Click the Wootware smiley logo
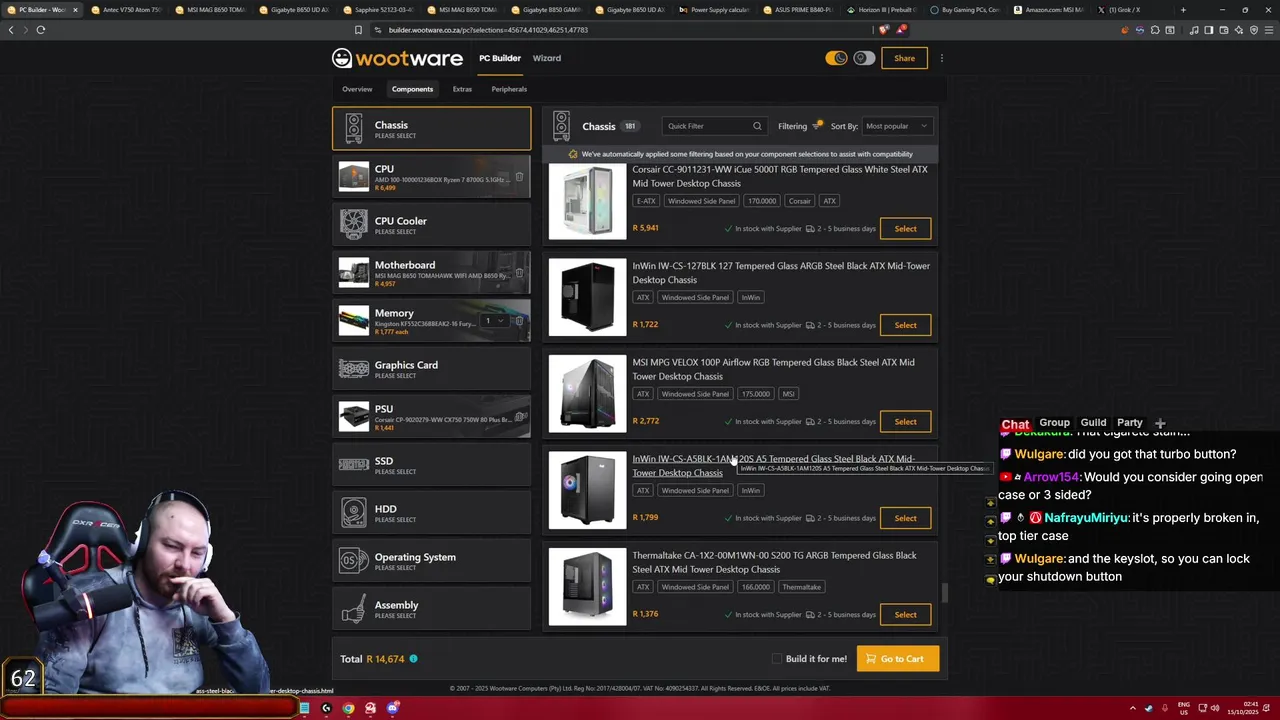Image resolution: width=1280 pixels, height=720 pixels. click(342, 58)
